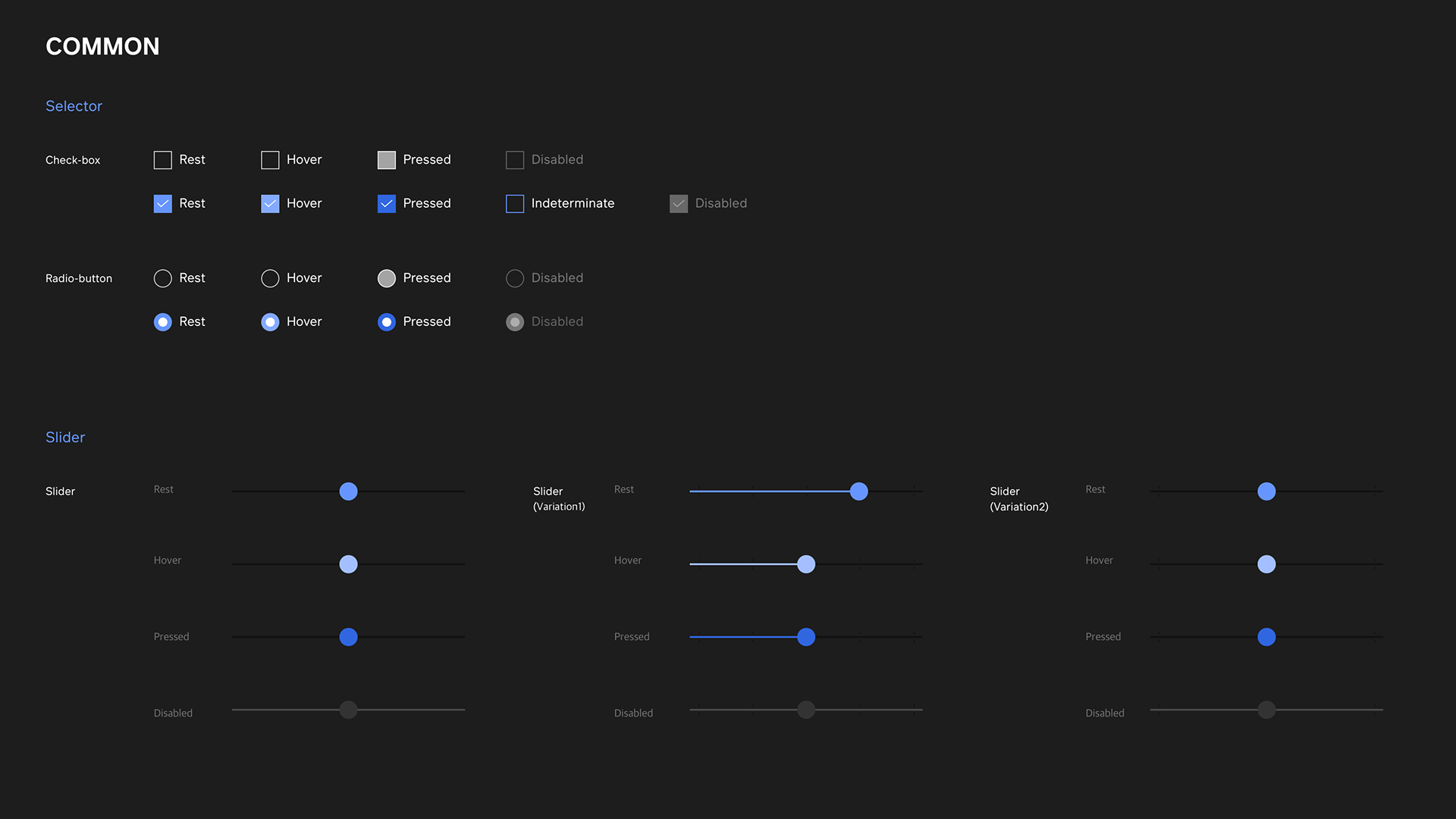Select the empty Hover radio button
This screenshot has height=819, width=1456.
coord(270,278)
